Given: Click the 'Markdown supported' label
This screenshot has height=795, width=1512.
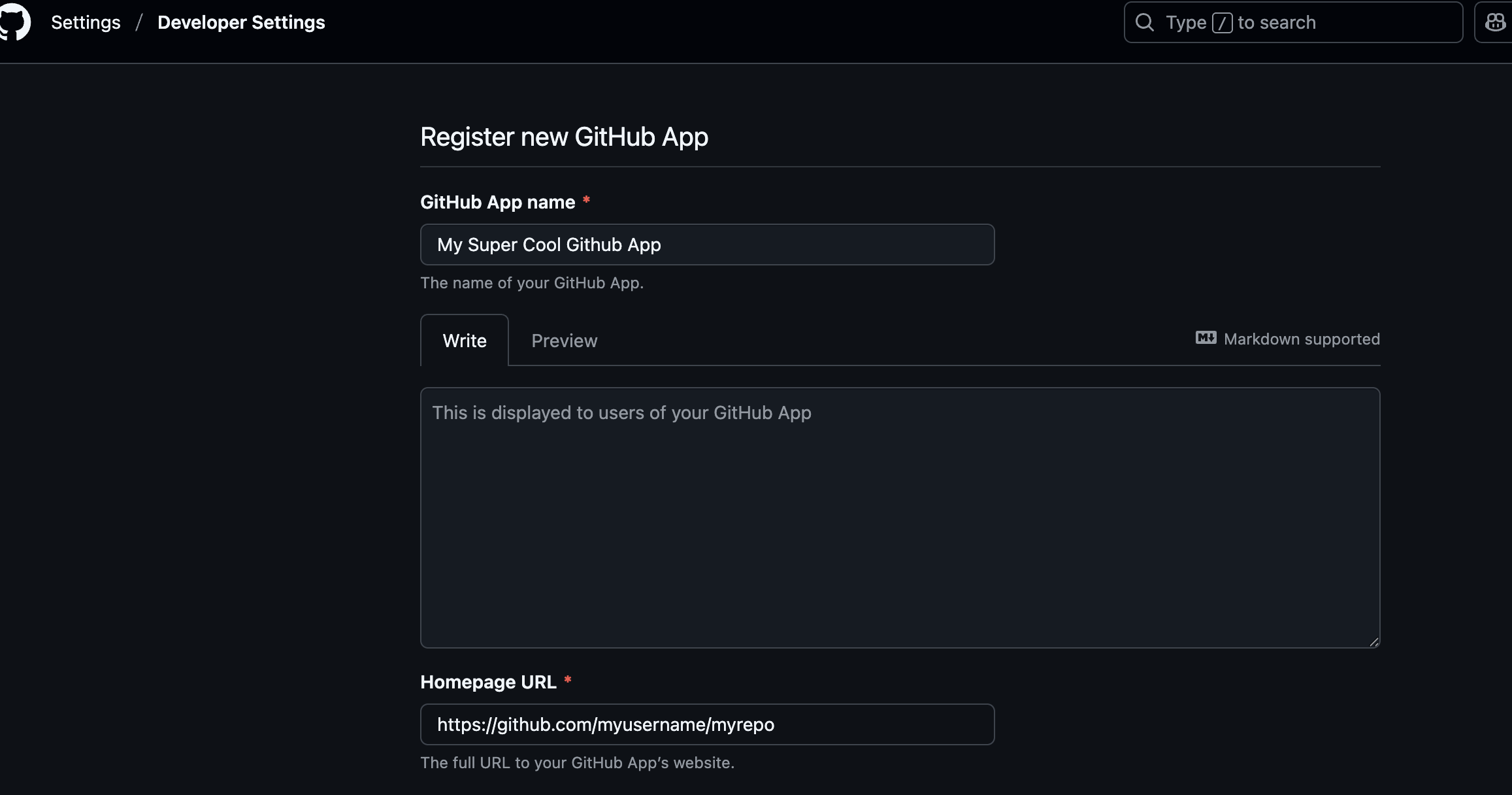Looking at the screenshot, I should [x=1301, y=339].
